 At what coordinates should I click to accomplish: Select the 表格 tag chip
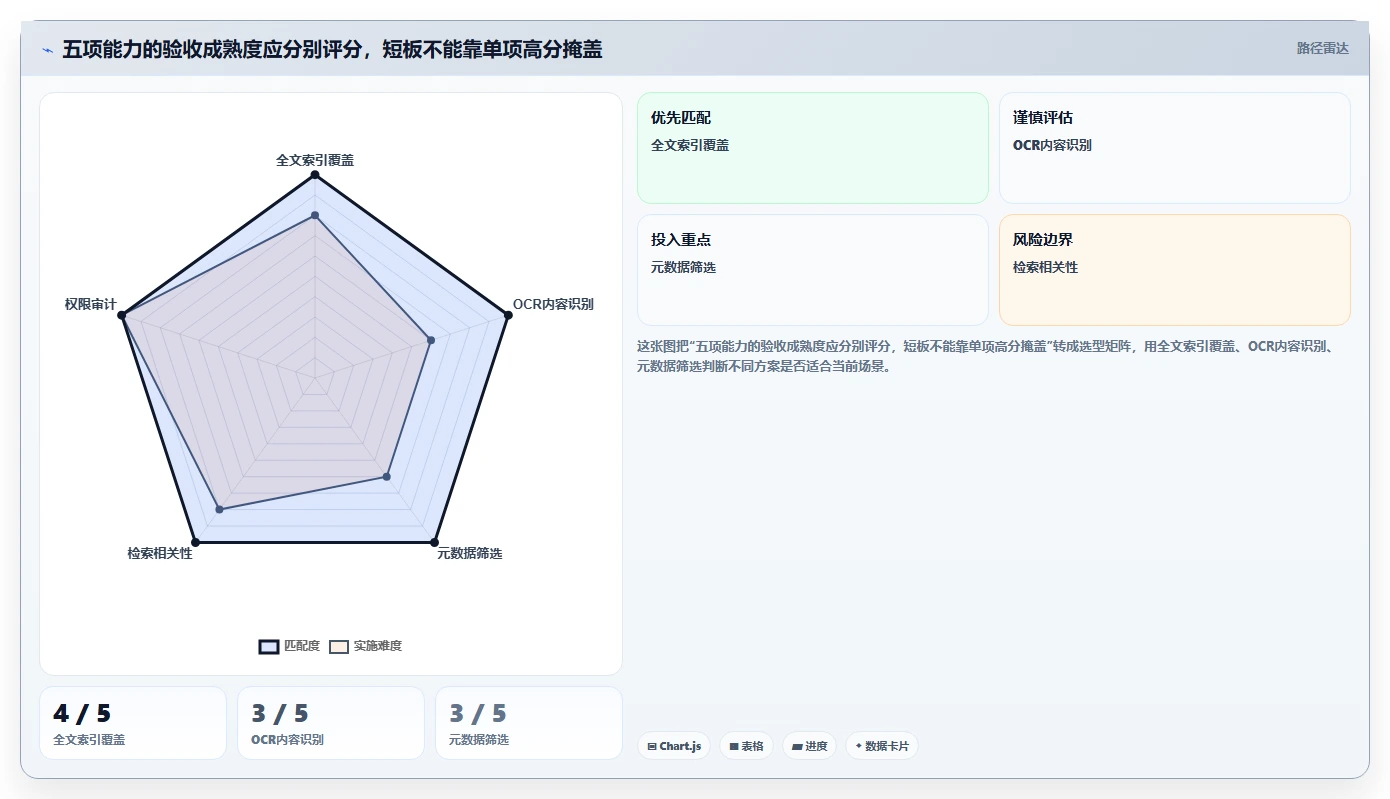746,746
